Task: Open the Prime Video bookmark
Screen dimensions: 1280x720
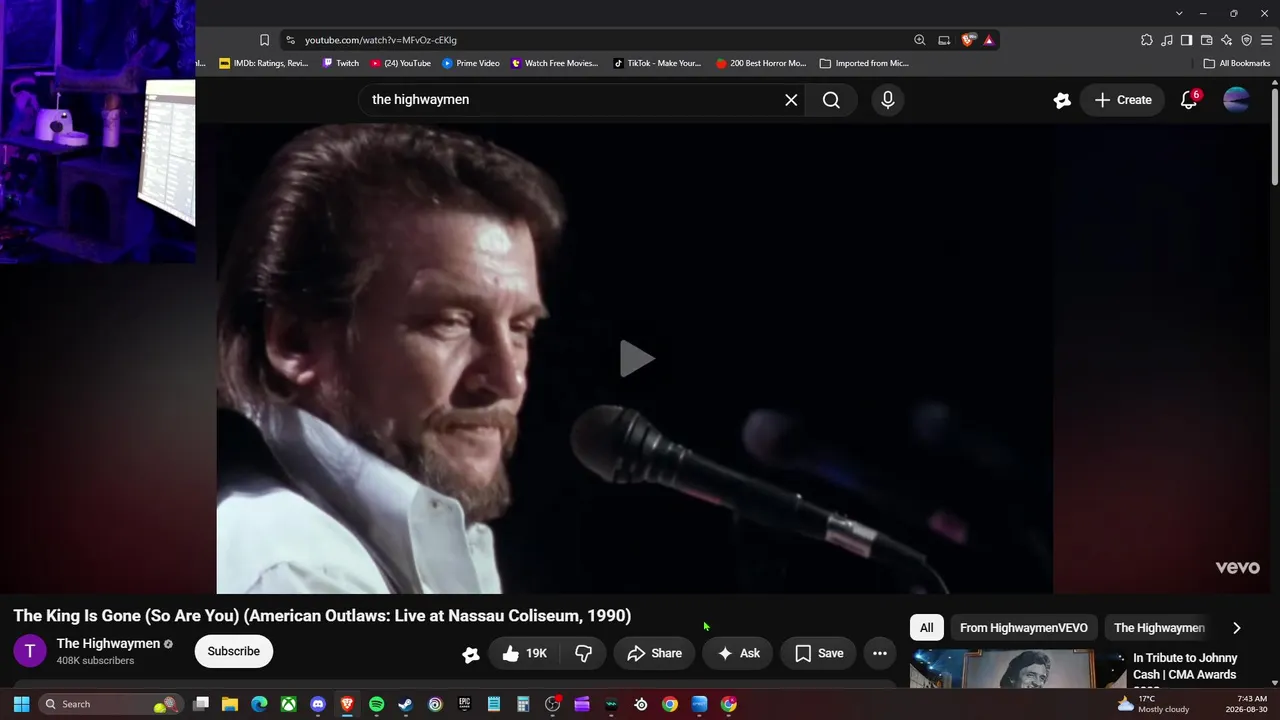Action: [x=471, y=63]
